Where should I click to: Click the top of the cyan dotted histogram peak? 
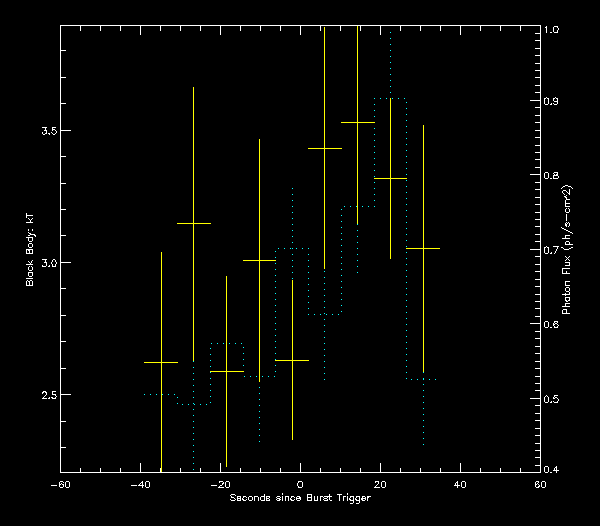[x=390, y=99]
